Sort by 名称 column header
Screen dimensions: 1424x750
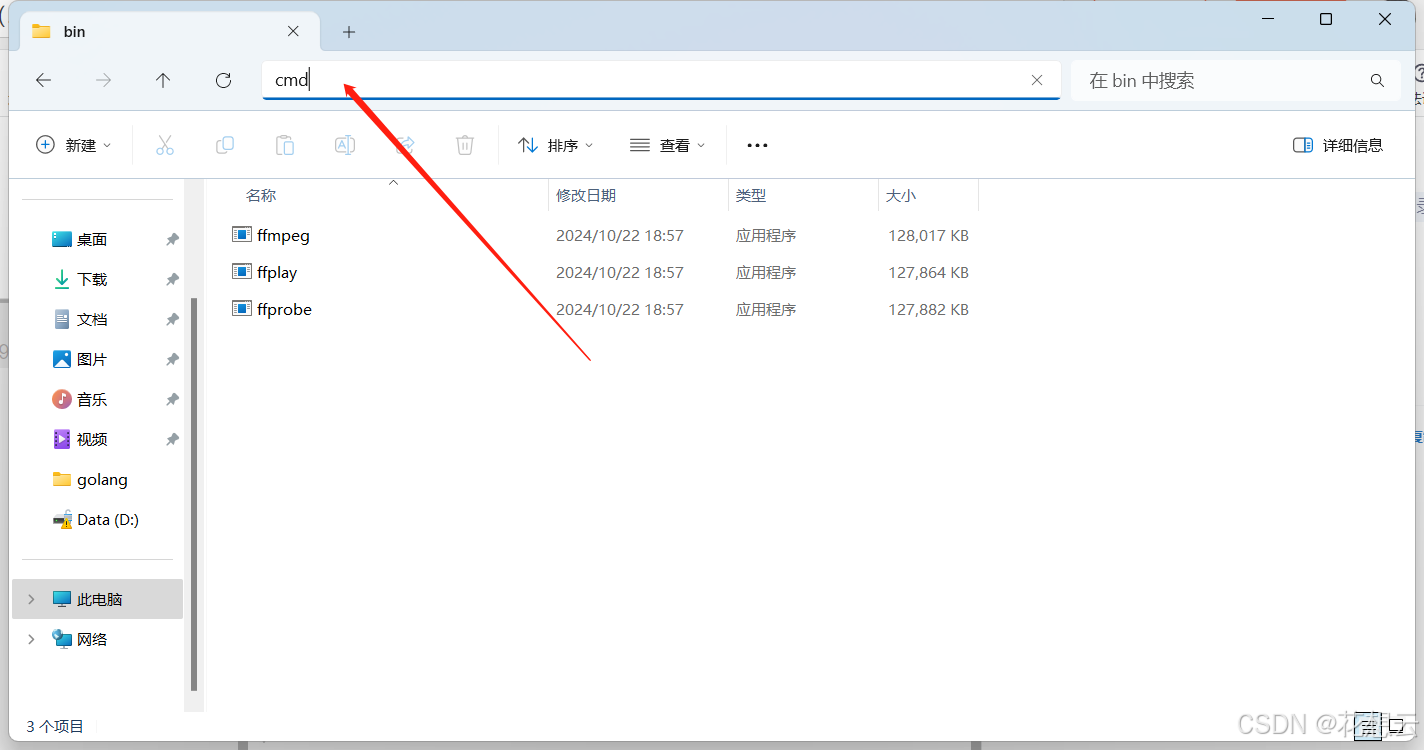pyautogui.click(x=261, y=196)
